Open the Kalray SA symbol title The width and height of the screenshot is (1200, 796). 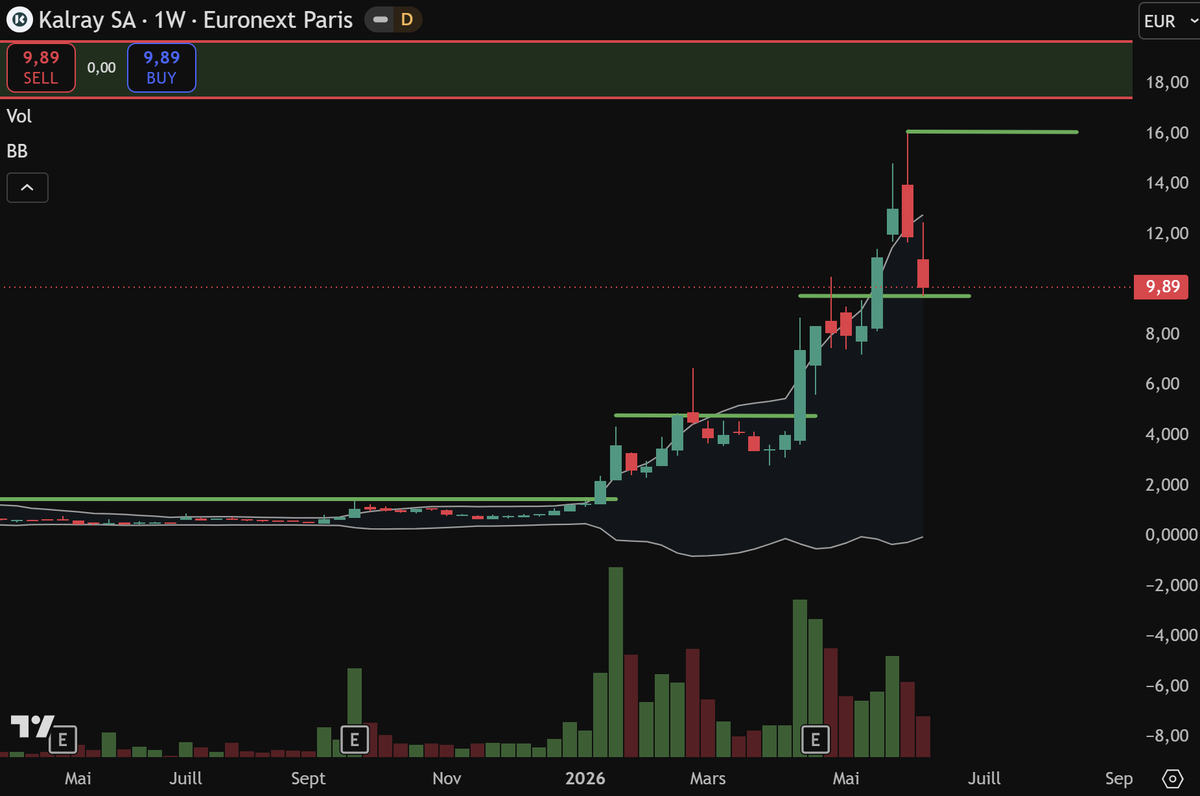pyautogui.click(x=196, y=19)
